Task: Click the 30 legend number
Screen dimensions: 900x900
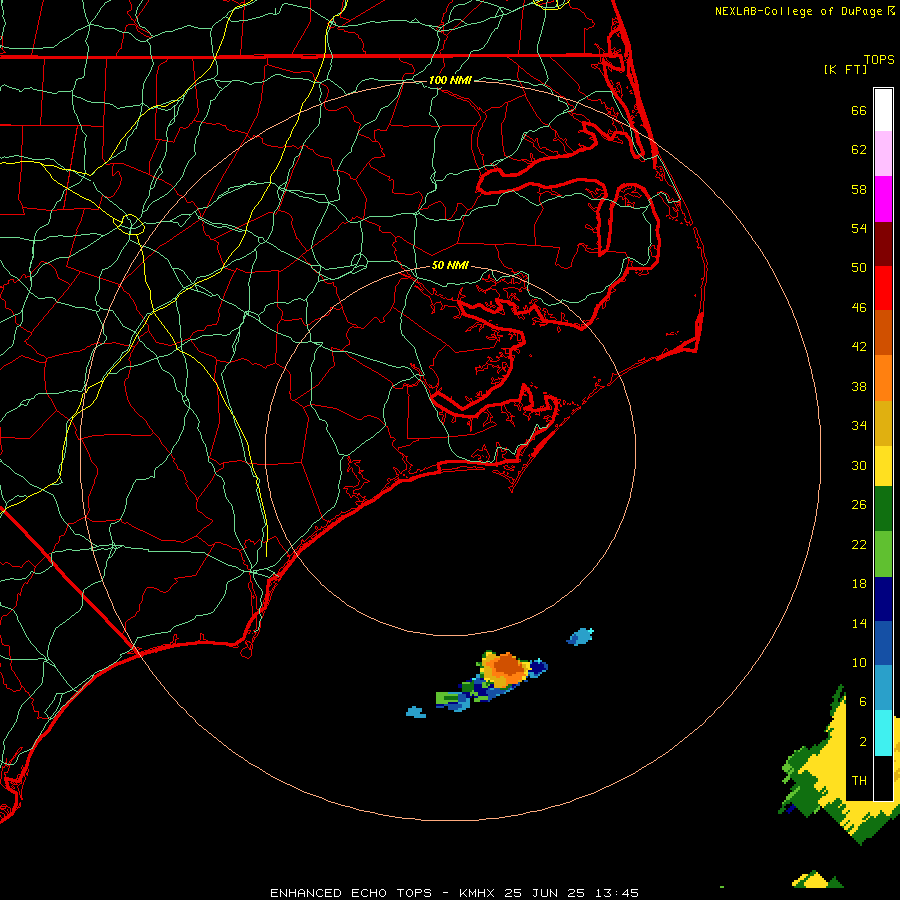Action: point(859,465)
